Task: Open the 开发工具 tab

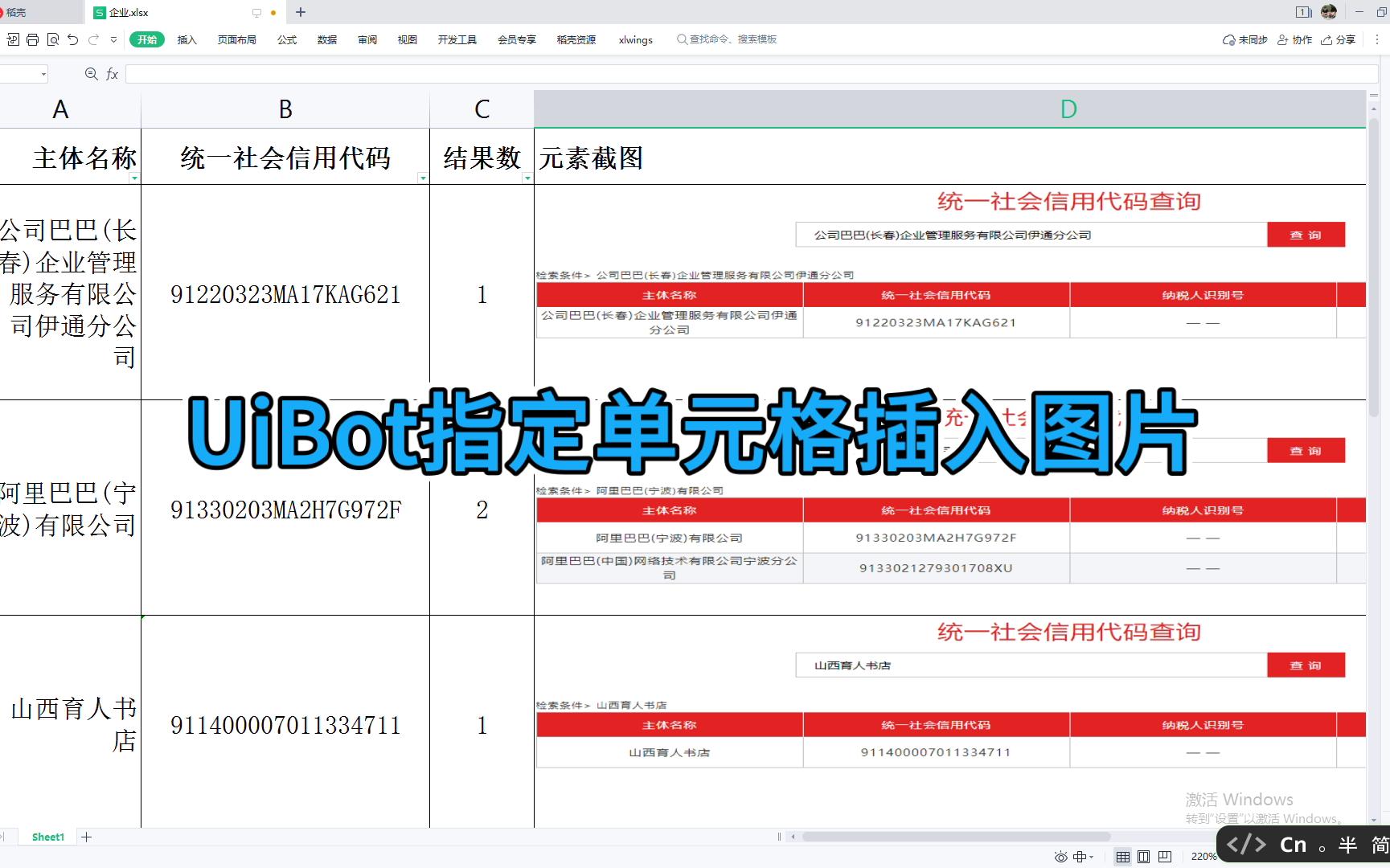Action: pyautogui.click(x=457, y=39)
